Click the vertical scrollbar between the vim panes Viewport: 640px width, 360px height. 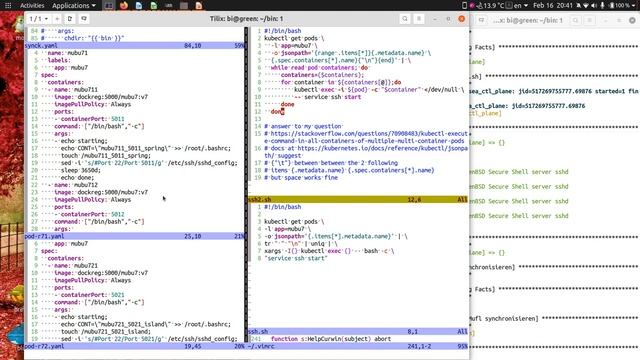[246, 185]
